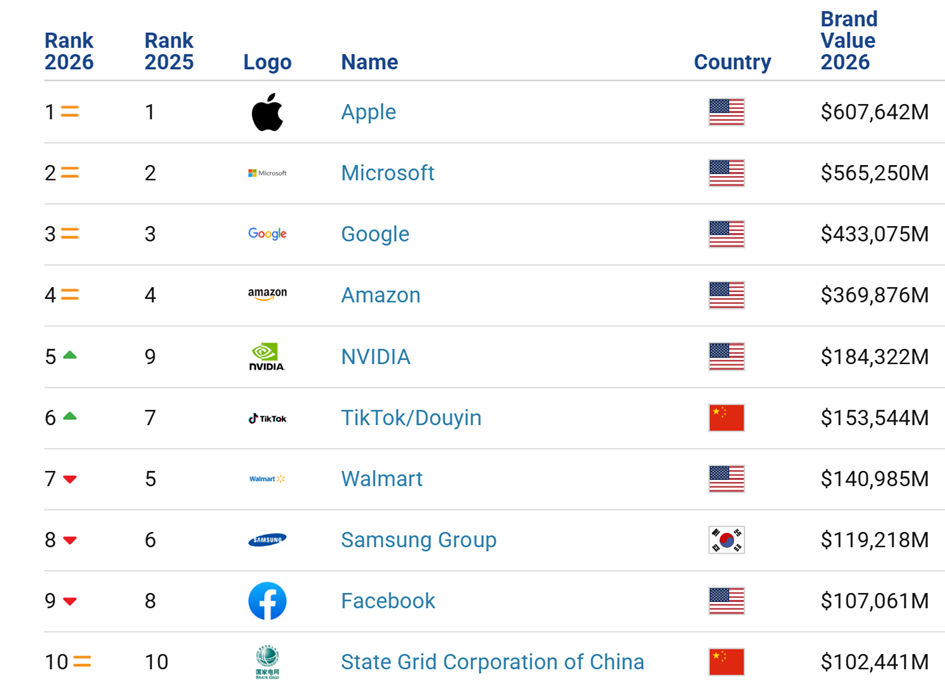Click the TikTok logo icon
The height and width of the screenshot is (688, 945).
click(x=267, y=418)
